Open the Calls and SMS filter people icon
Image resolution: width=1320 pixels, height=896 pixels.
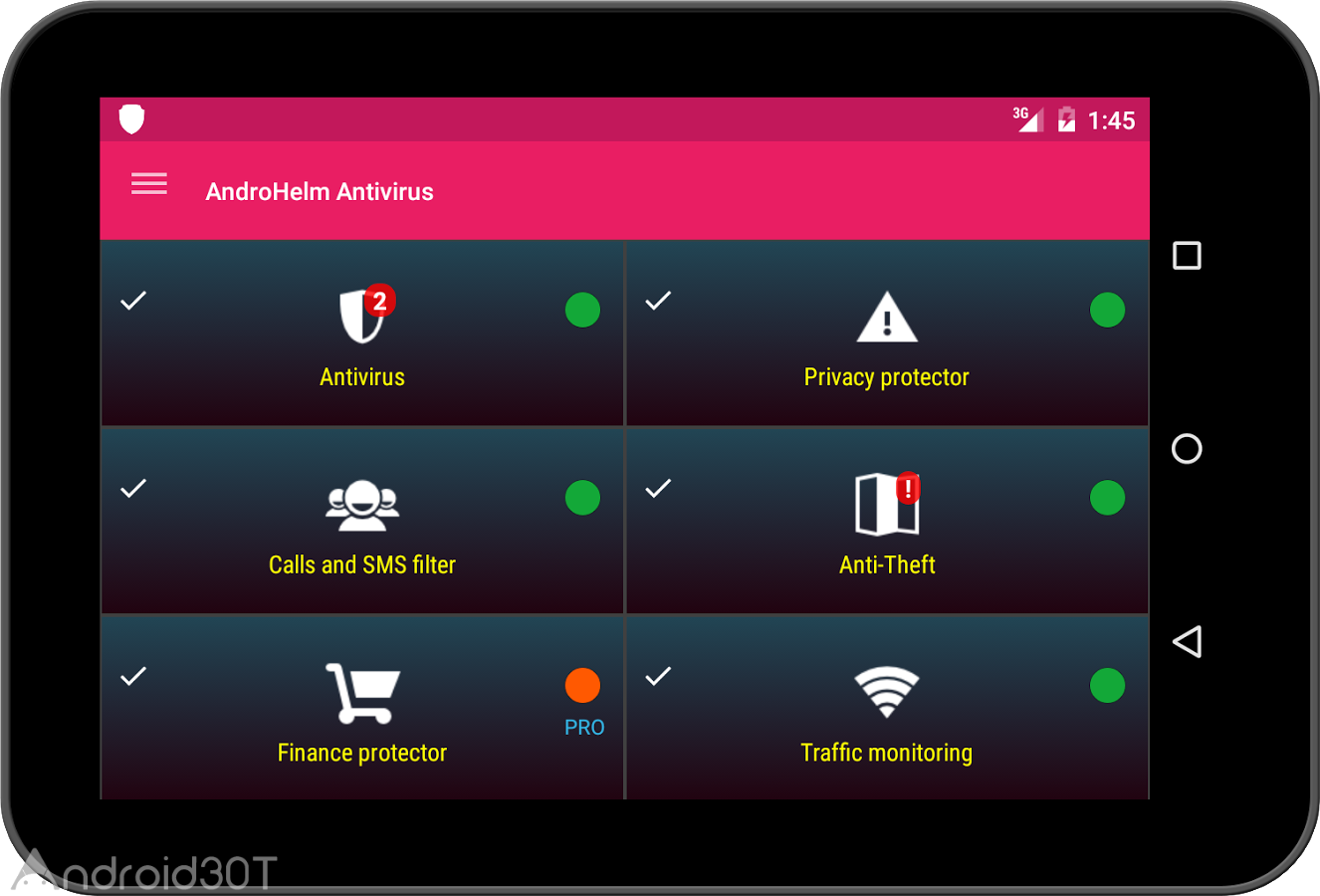point(362,505)
